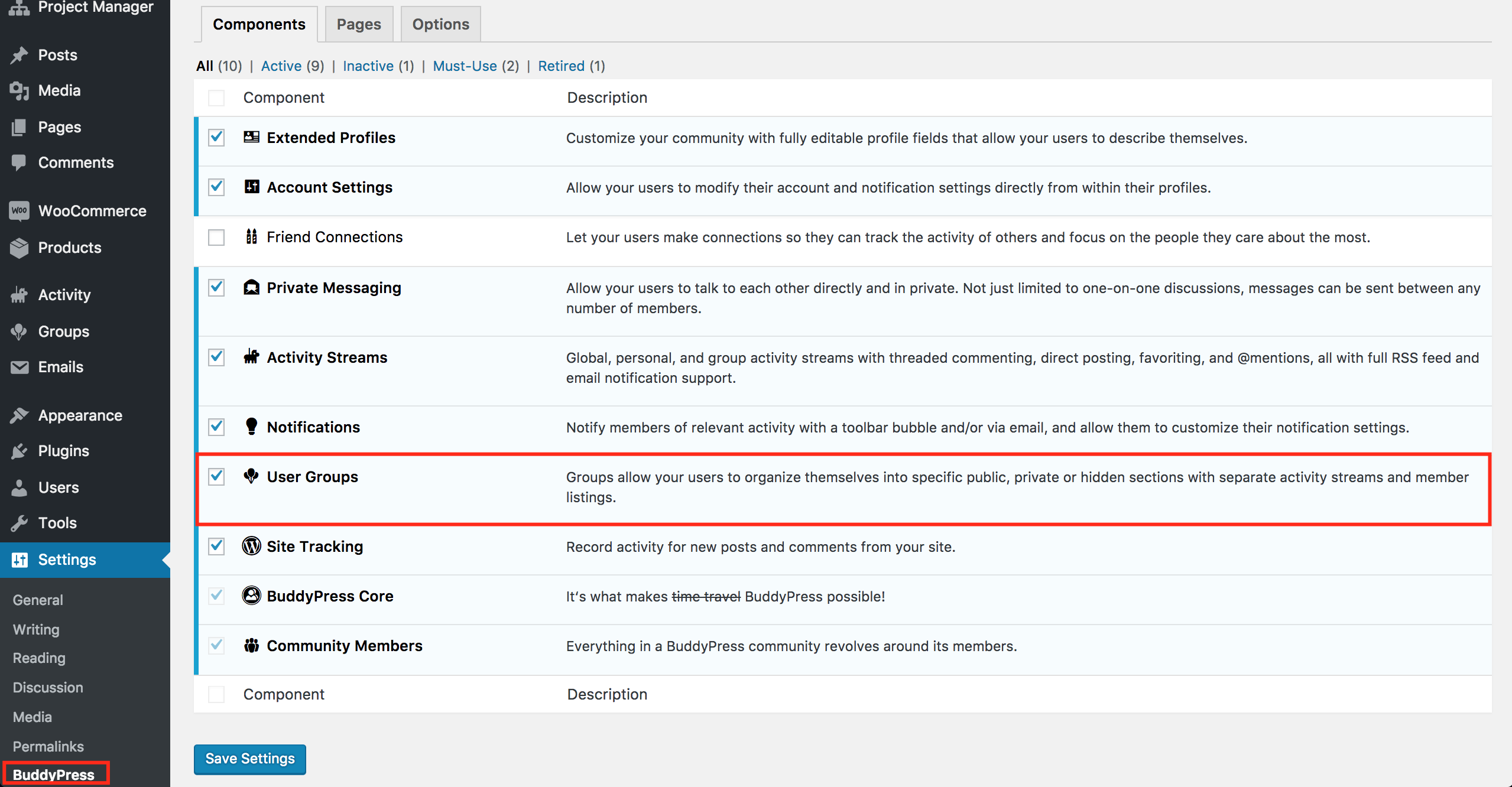The height and width of the screenshot is (787, 1512).
Task: Click the Plugins plug icon
Action: (x=19, y=451)
